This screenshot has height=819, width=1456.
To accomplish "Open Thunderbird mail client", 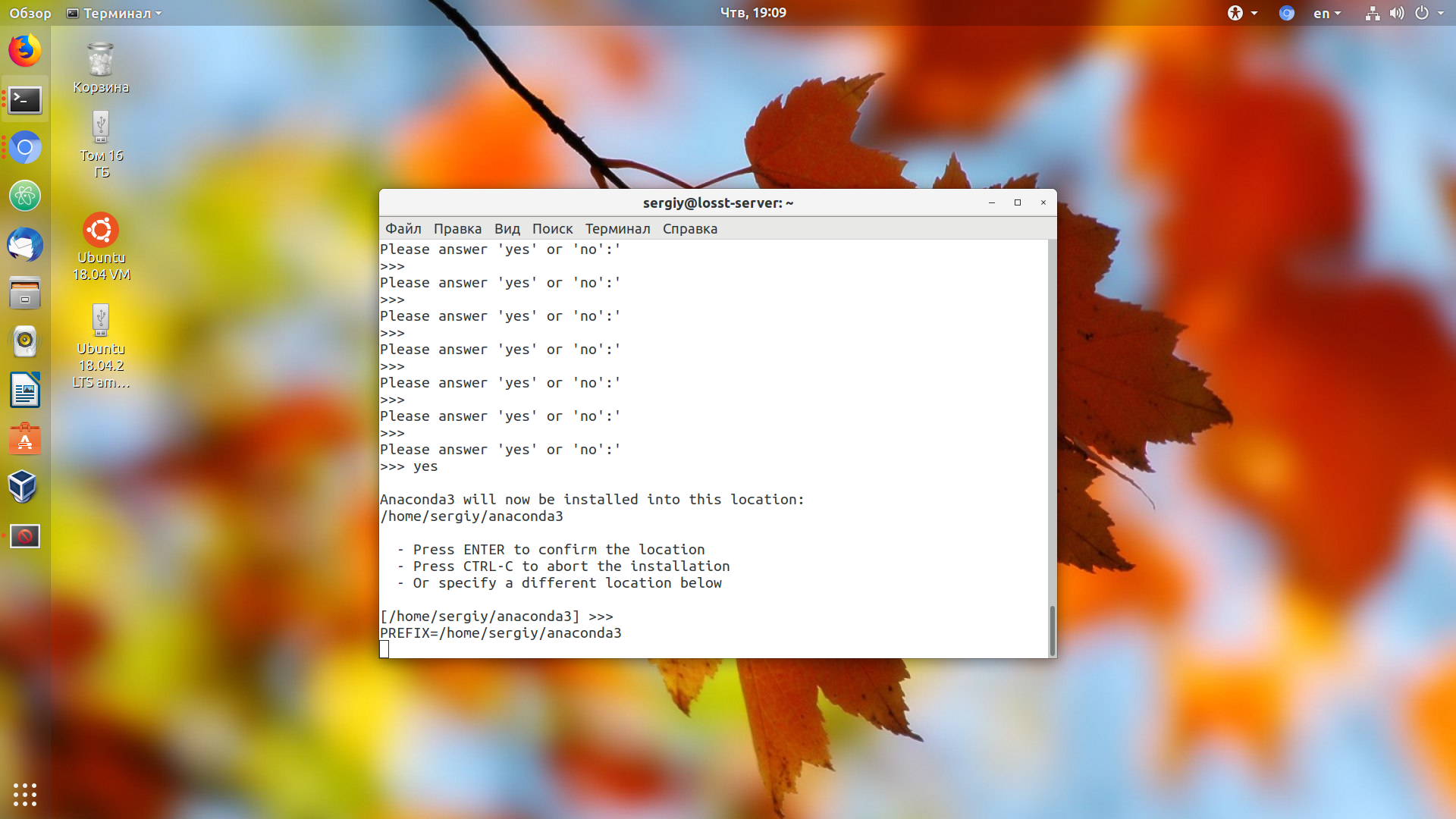I will click(x=25, y=245).
